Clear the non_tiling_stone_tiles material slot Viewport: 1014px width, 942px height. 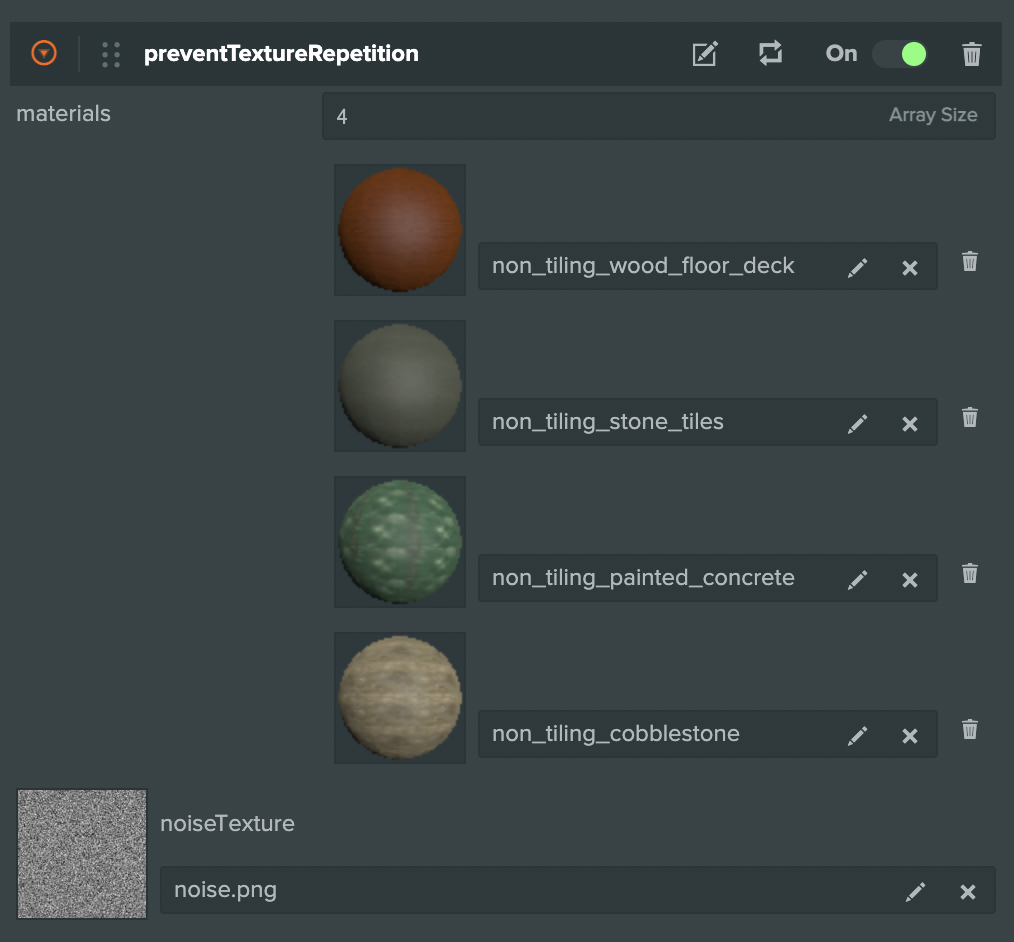tap(910, 422)
